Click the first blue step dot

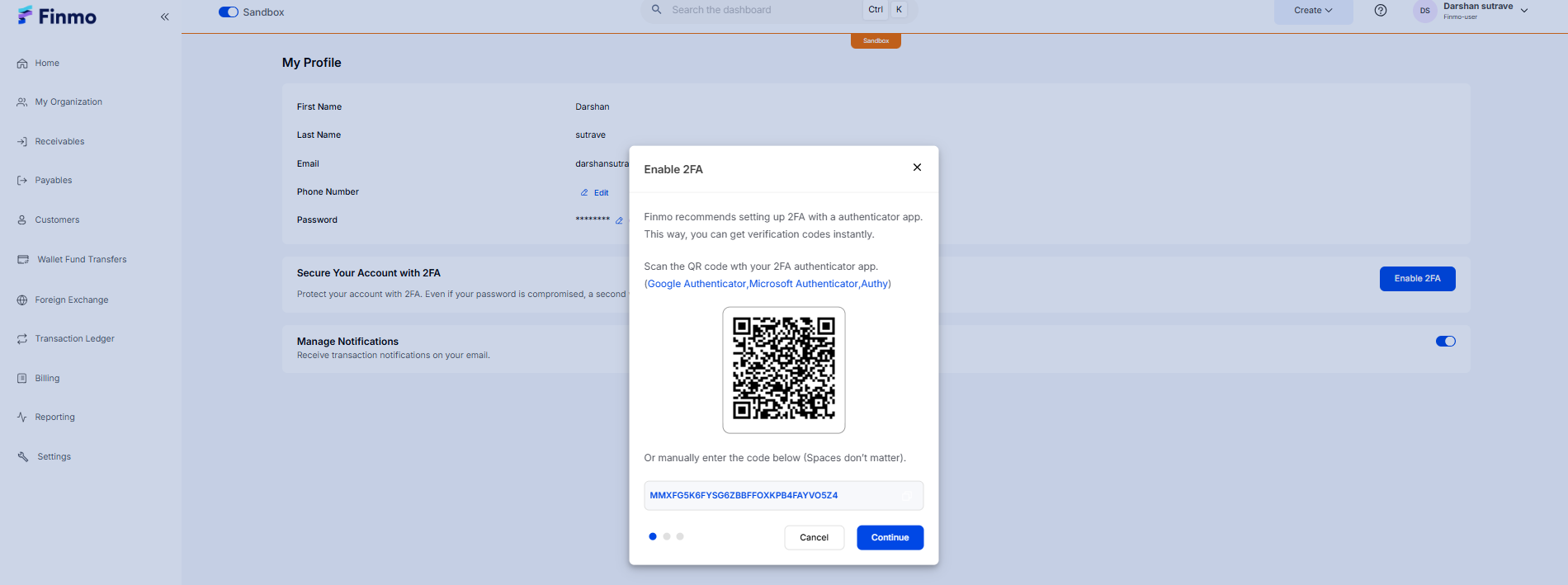tap(653, 537)
